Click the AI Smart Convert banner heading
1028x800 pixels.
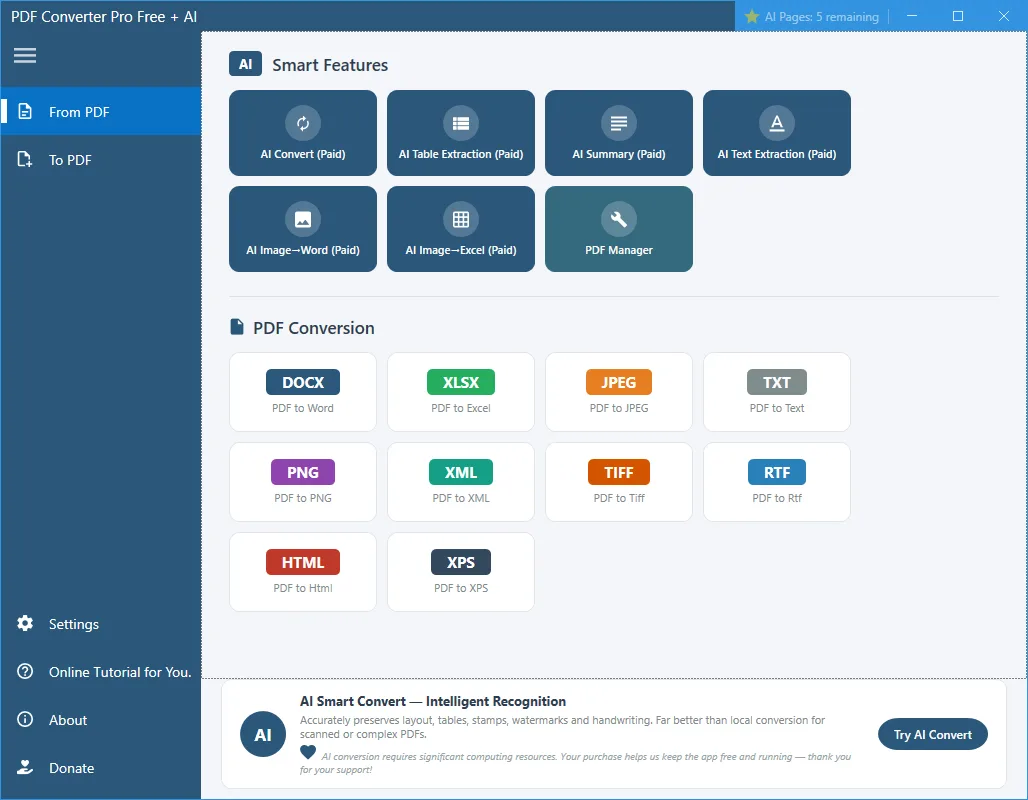coord(433,701)
